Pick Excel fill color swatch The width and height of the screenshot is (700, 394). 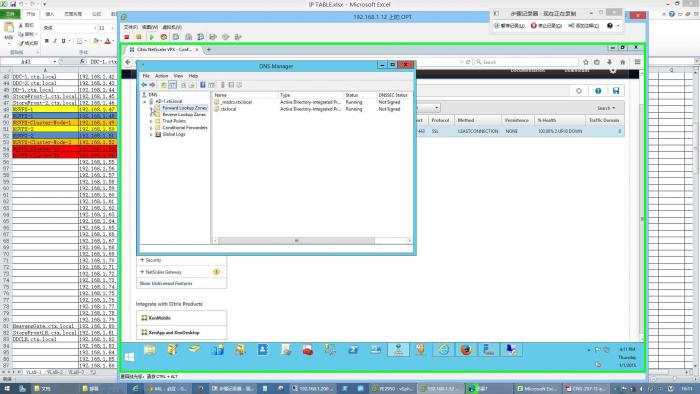click(96, 41)
